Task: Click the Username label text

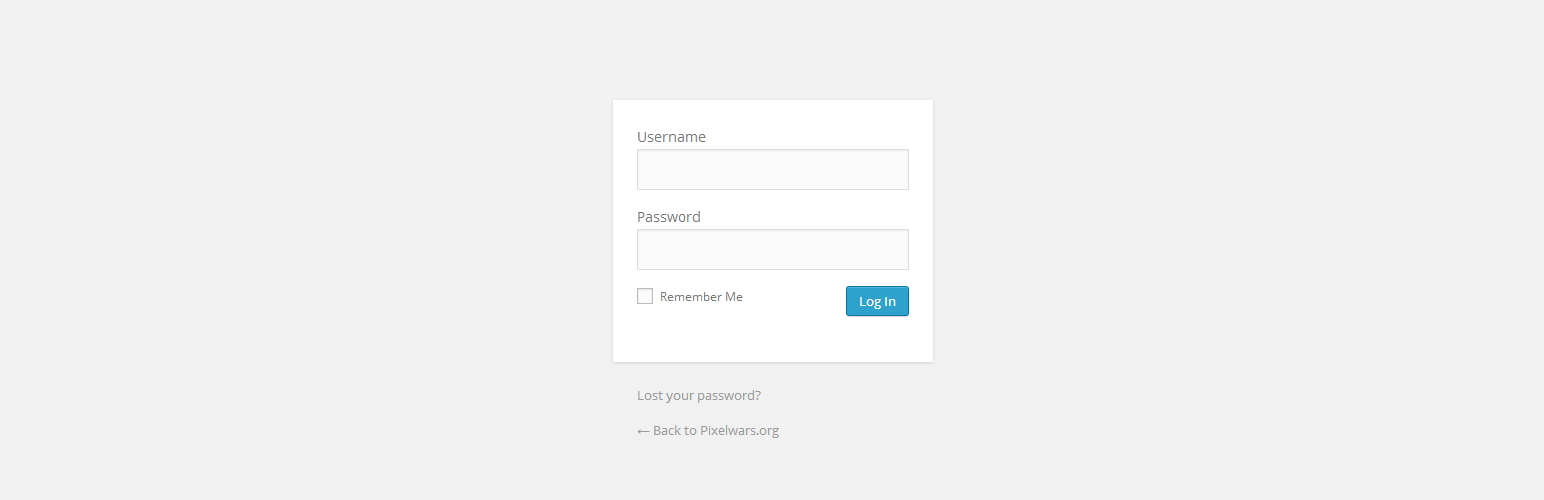Action: click(x=671, y=137)
